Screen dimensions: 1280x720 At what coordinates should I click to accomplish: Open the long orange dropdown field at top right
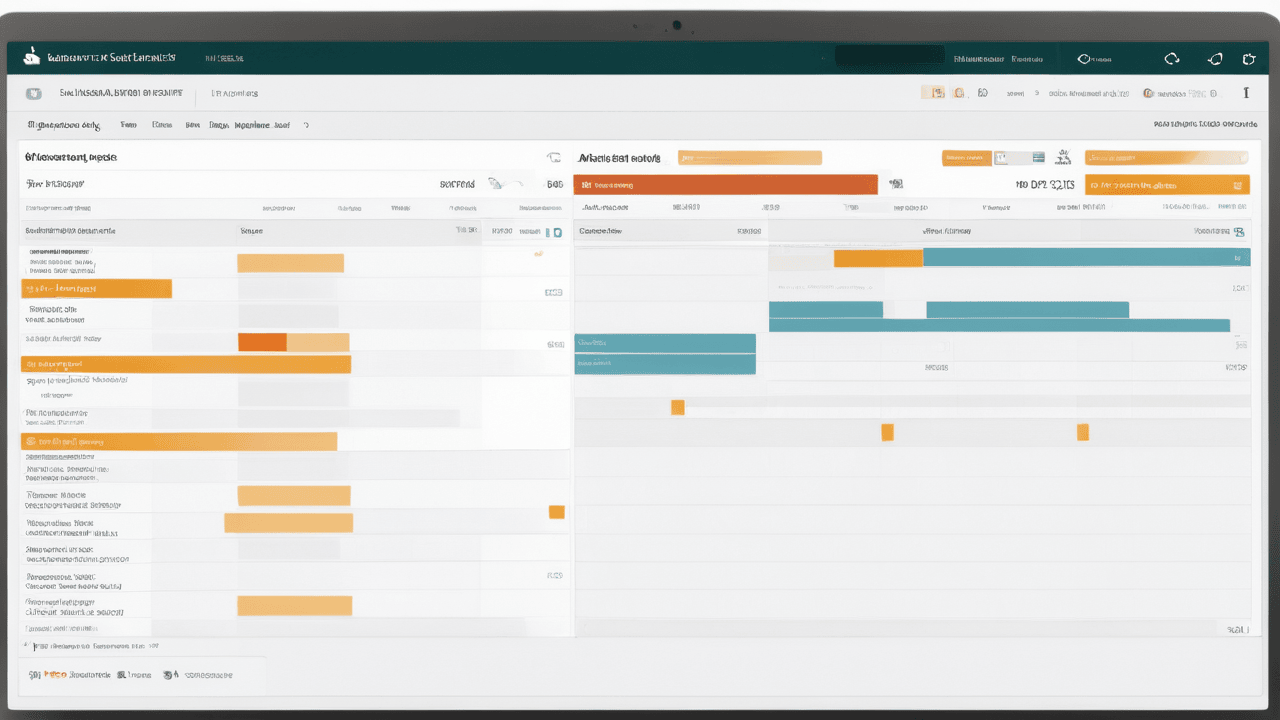1166,158
